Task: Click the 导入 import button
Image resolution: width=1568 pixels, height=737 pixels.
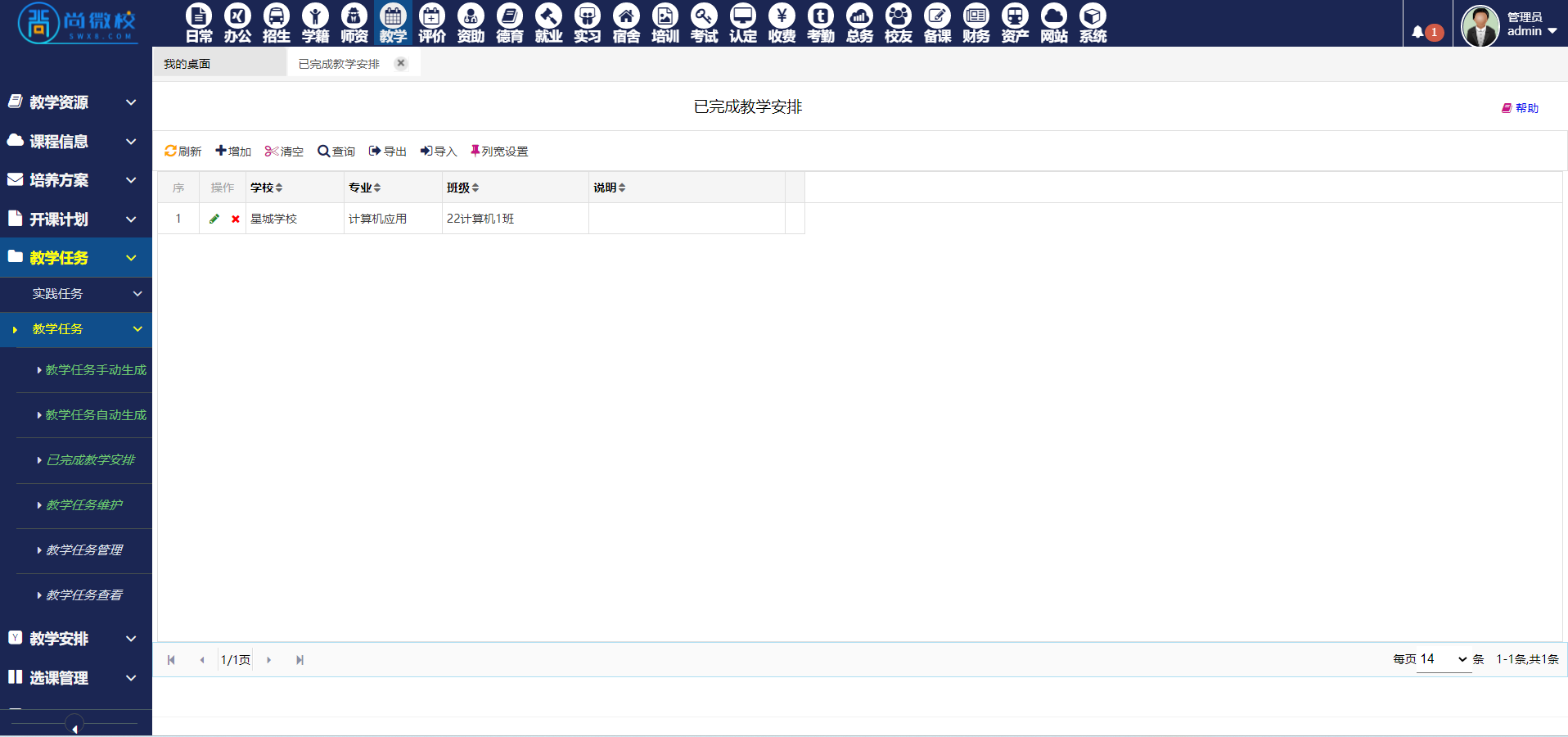Action: 439,151
